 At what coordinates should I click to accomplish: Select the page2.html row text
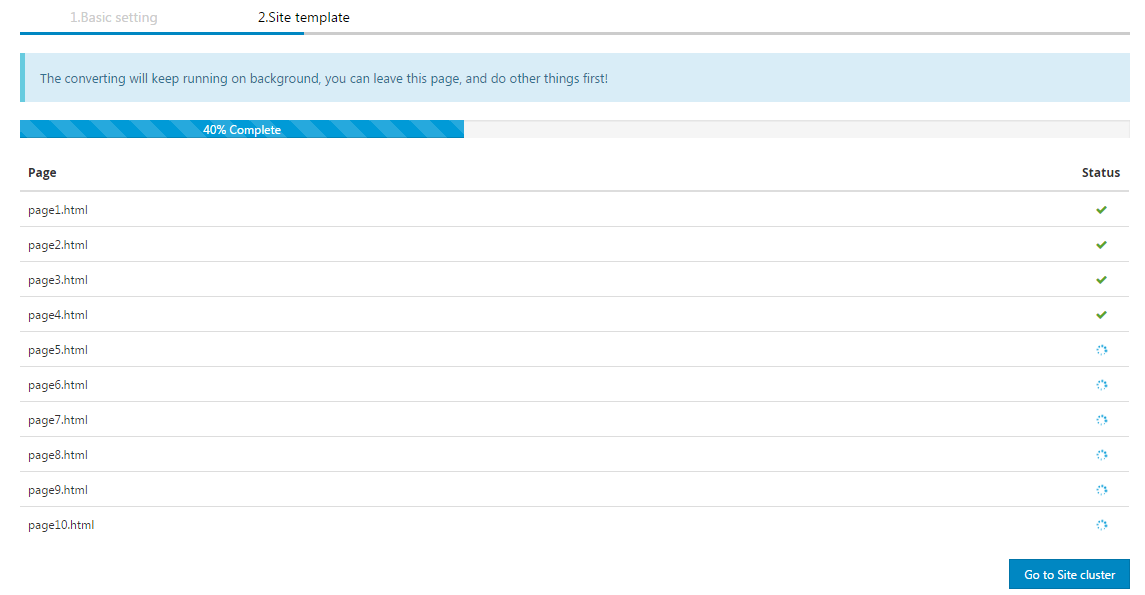tap(58, 245)
